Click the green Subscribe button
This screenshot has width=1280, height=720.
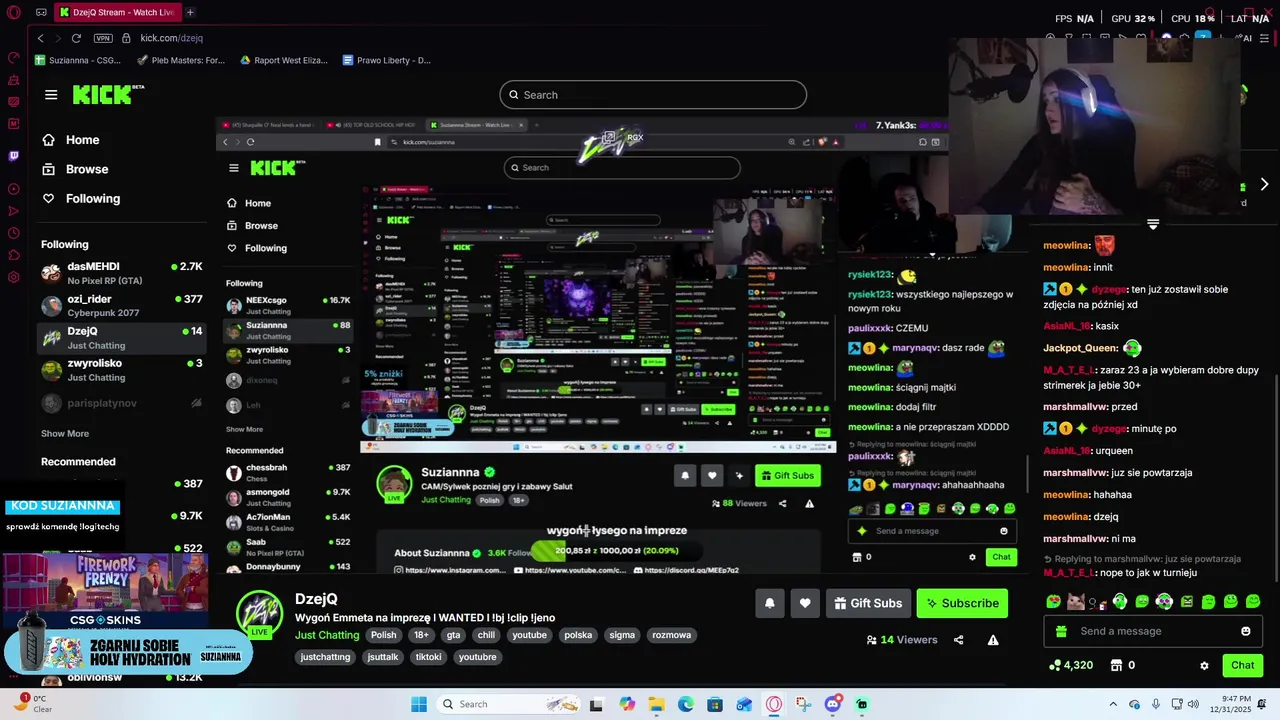coord(962,603)
